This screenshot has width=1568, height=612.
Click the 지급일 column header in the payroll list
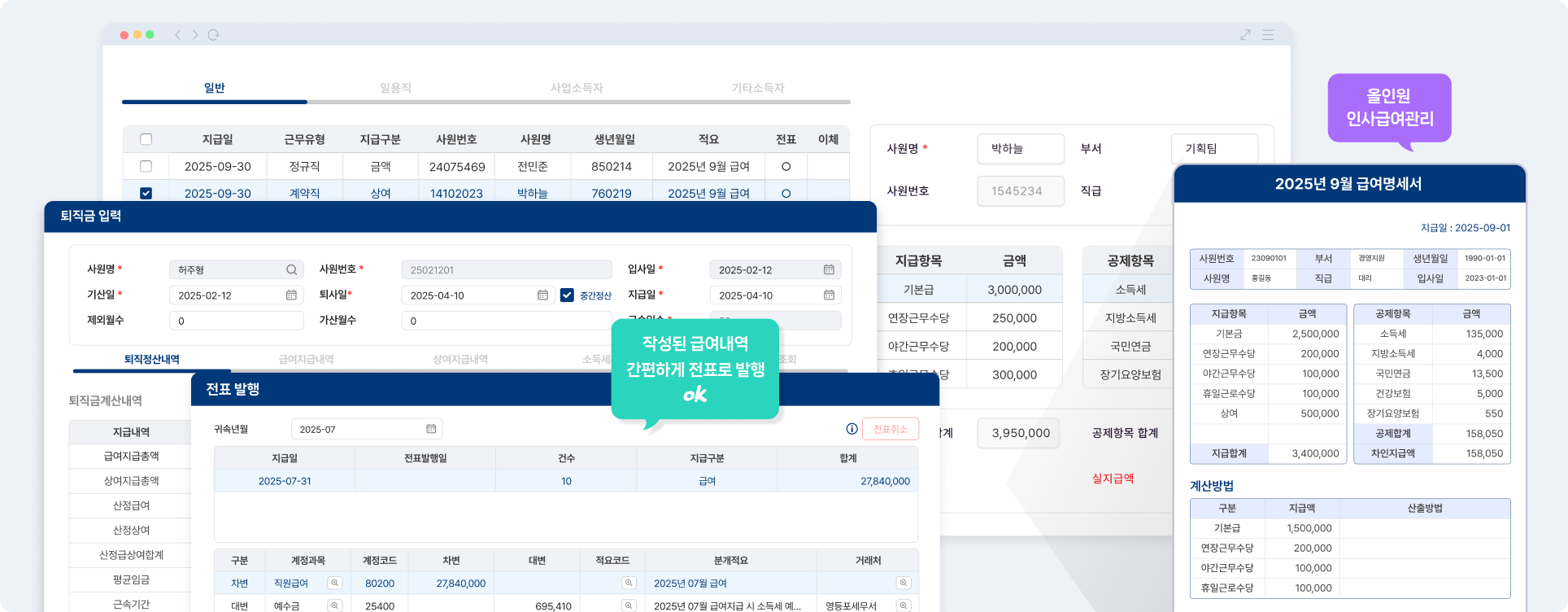click(x=217, y=139)
